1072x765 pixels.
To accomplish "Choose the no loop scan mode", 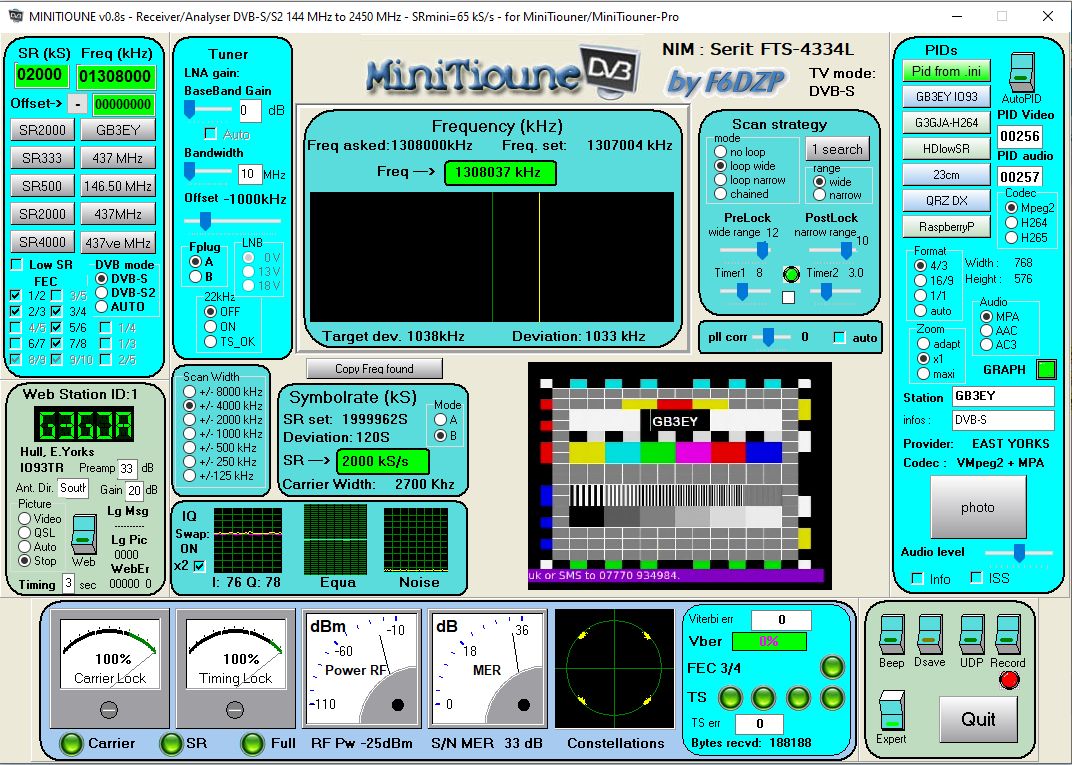I will 720,152.
